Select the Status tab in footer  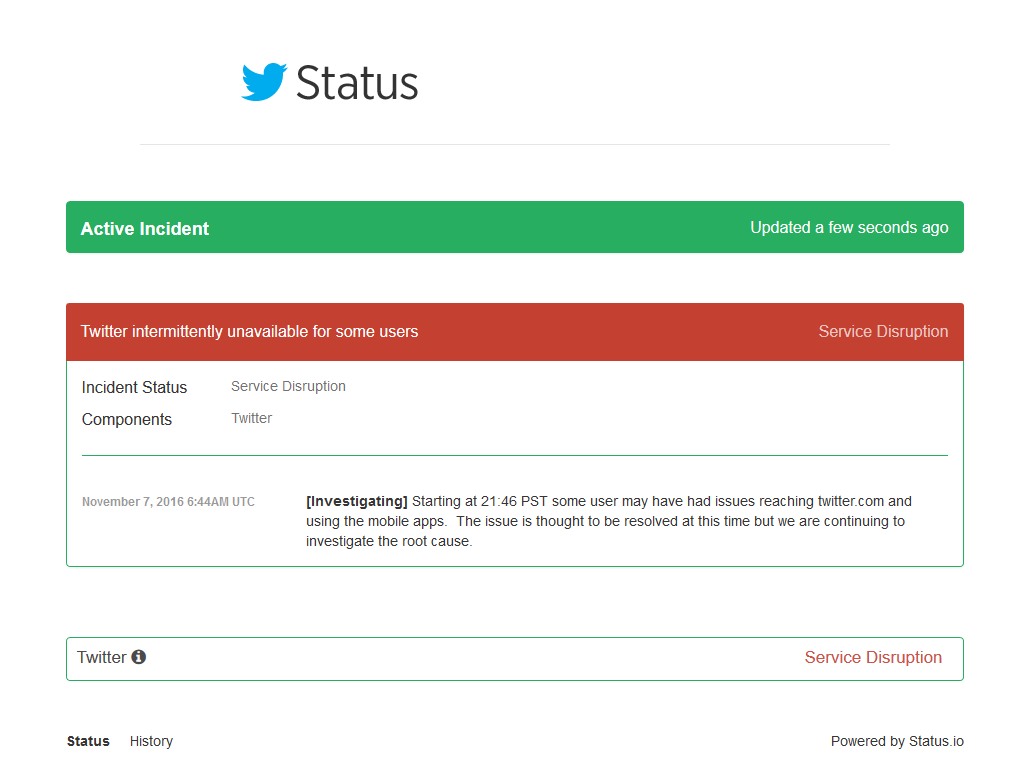tap(88, 741)
